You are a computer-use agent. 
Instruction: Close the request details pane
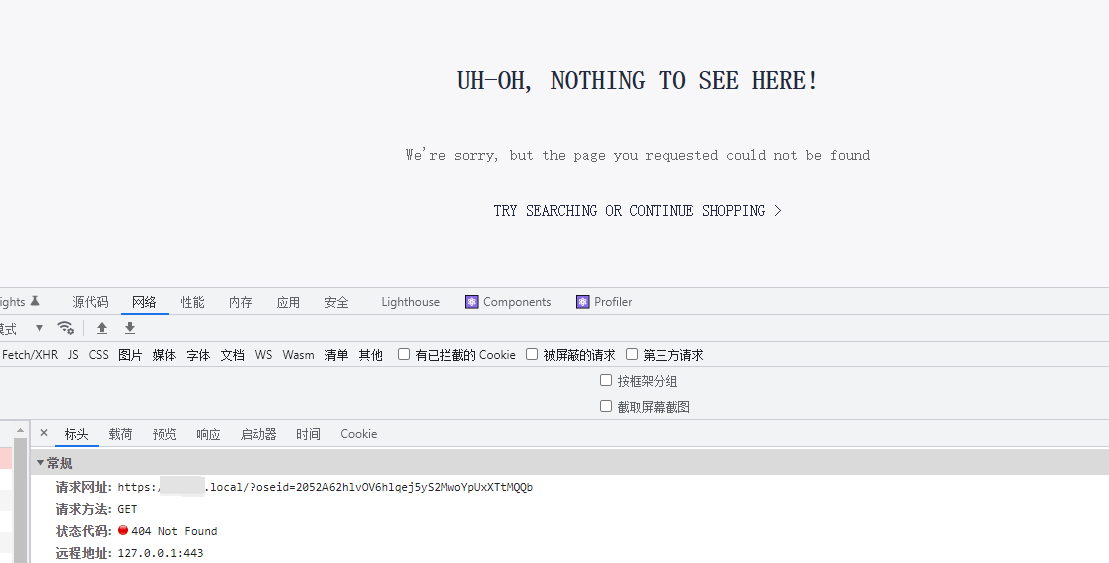click(44, 433)
